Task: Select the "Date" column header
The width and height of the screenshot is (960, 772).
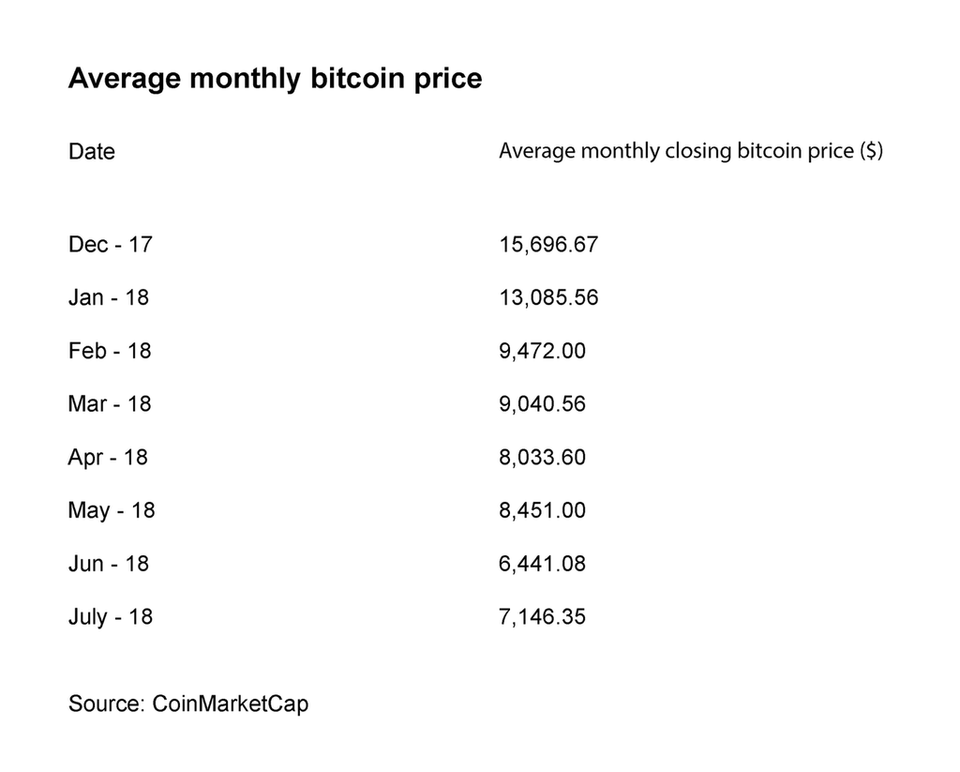Action: 91,152
